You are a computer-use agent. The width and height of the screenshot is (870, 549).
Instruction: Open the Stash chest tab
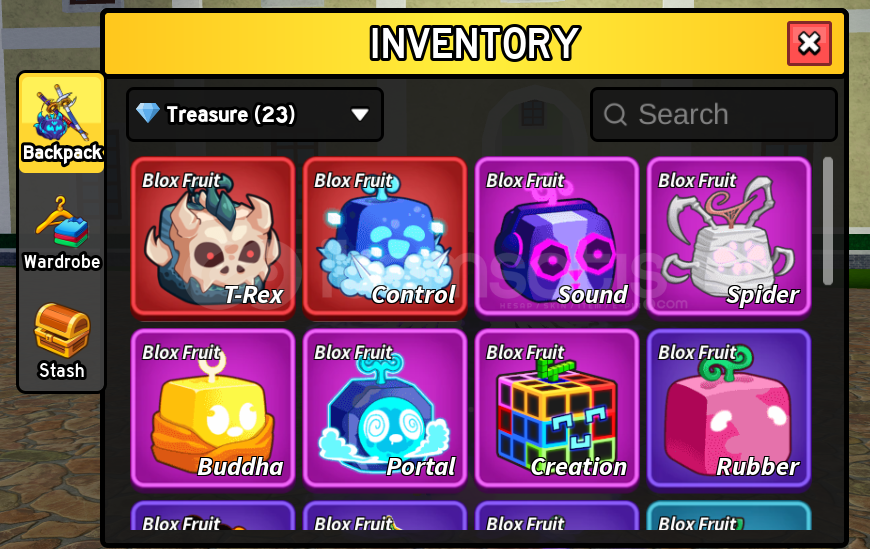pyautogui.click(x=62, y=341)
